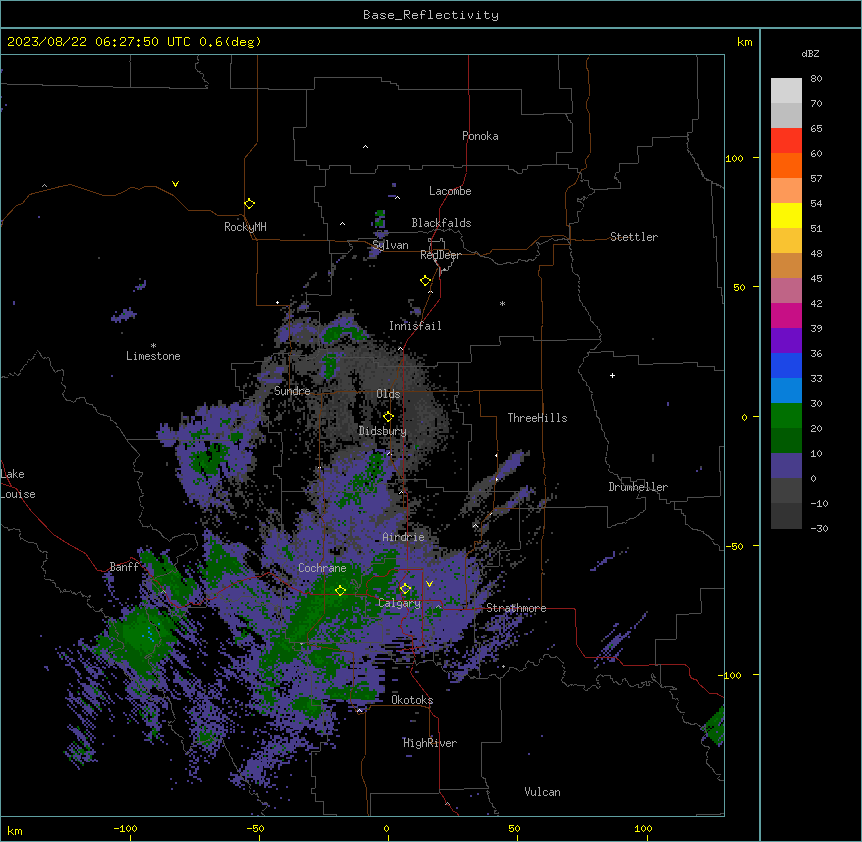The width and height of the screenshot is (862, 842).
Task: Select the Drumheller label
Action: coord(638,487)
